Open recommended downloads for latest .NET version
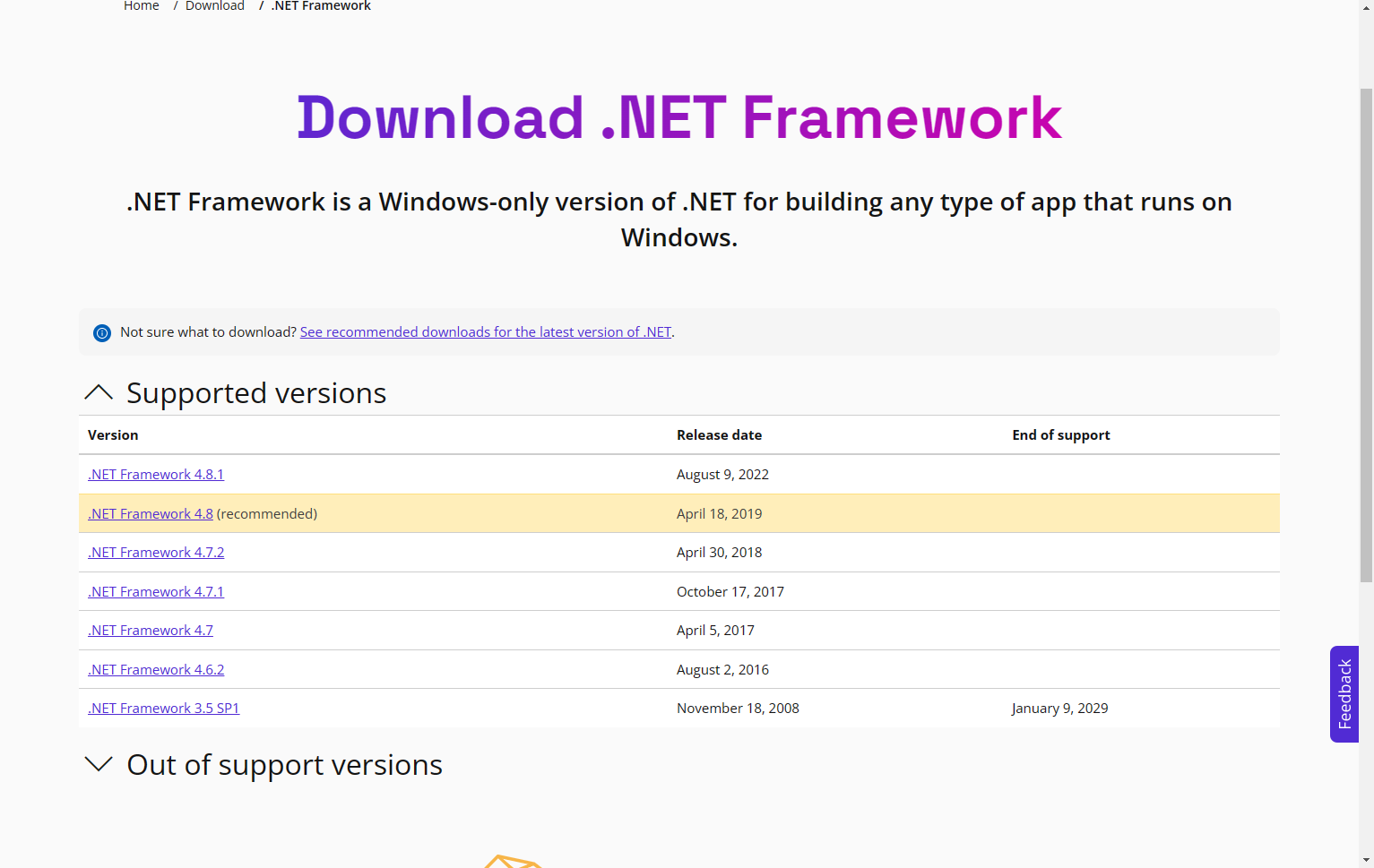This screenshot has height=868, width=1374. [485, 331]
